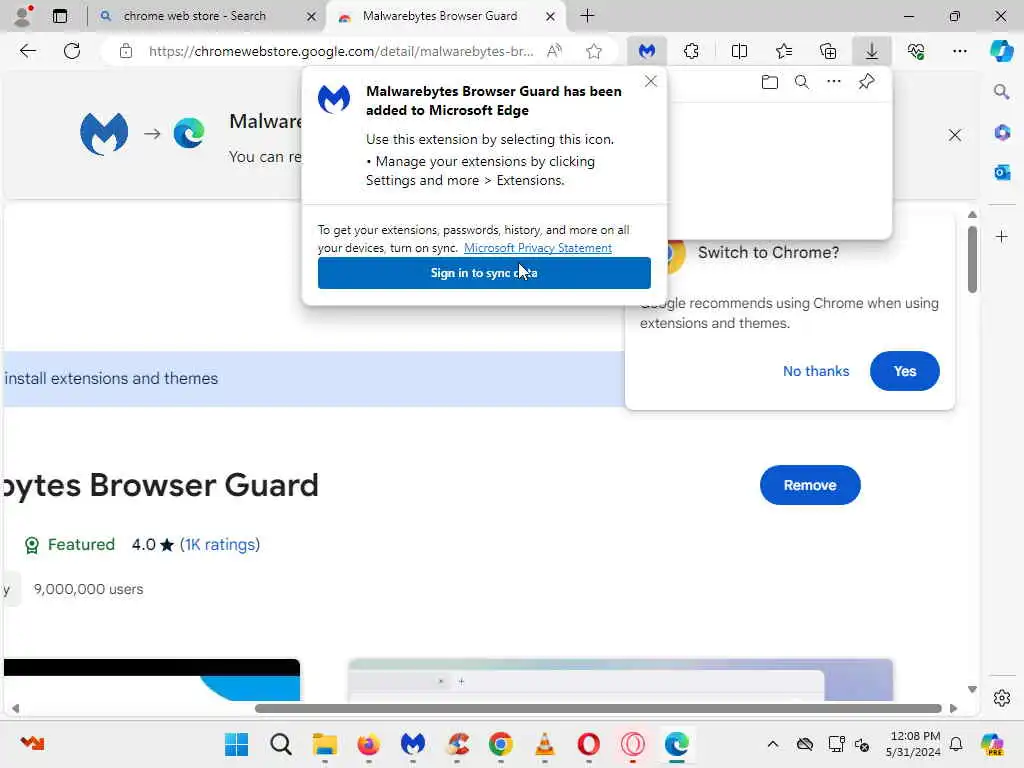The width and height of the screenshot is (1024, 768).
Task: Open notifications bell in tray
Action: [955, 744]
